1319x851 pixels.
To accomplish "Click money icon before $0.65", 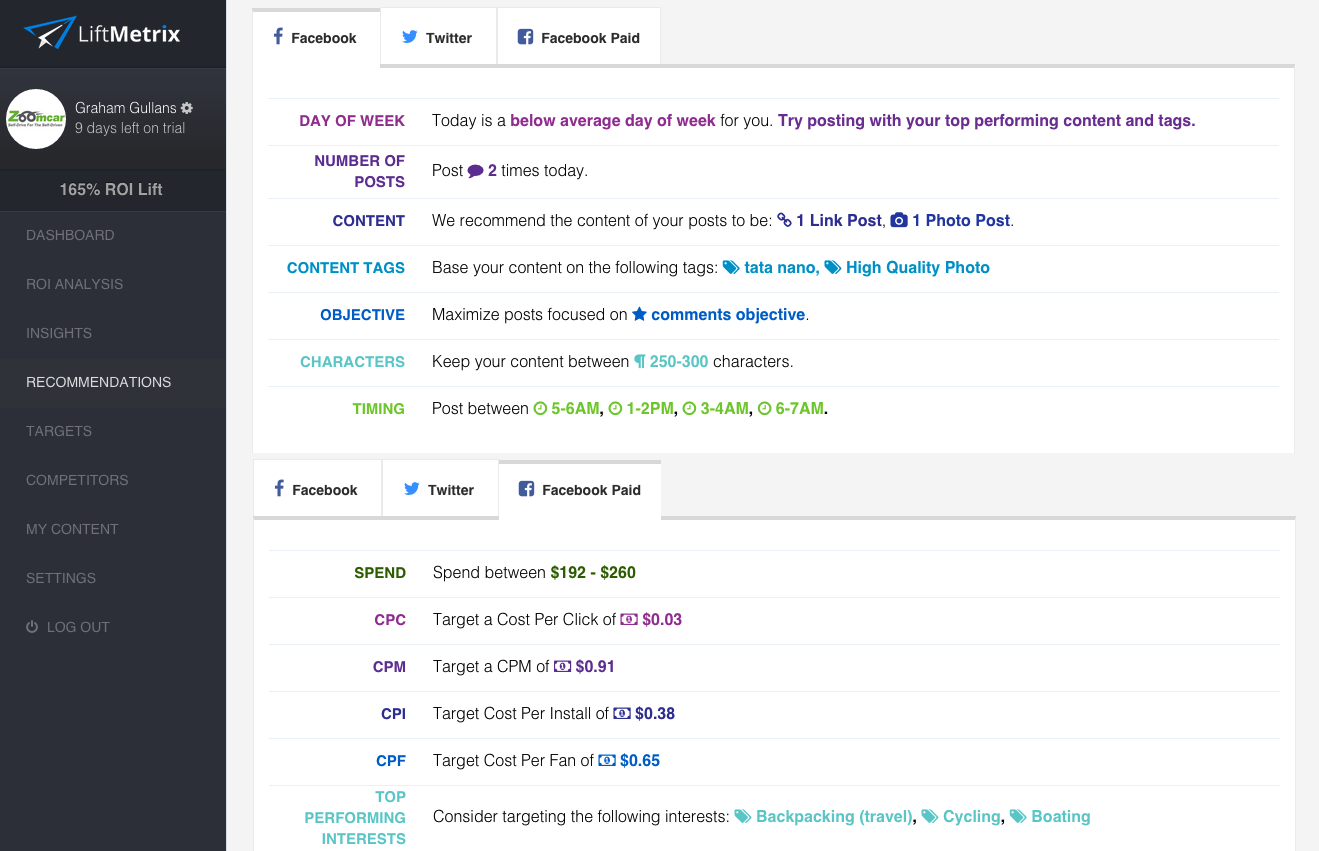I will coord(607,760).
